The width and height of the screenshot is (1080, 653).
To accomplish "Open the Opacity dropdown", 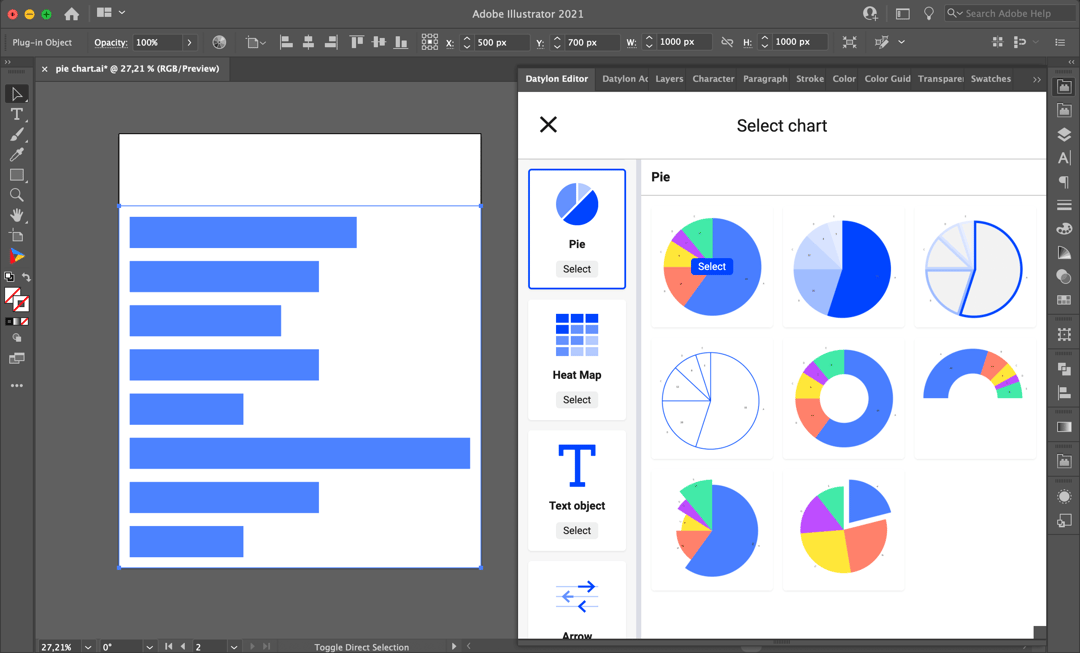I will point(187,42).
